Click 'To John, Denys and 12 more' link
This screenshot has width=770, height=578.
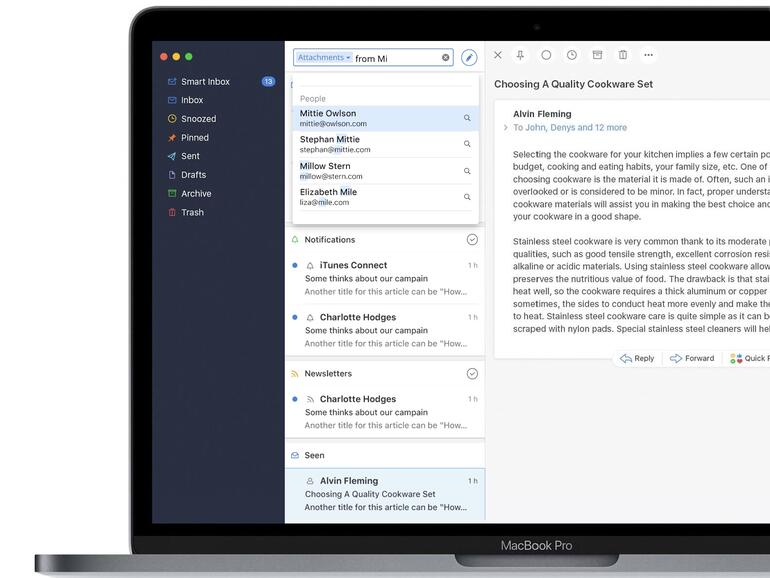coord(570,128)
